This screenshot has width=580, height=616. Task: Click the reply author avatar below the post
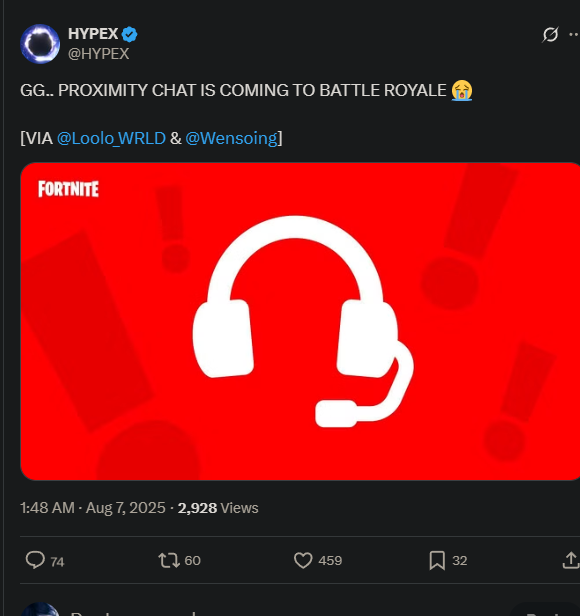(x=40, y=610)
